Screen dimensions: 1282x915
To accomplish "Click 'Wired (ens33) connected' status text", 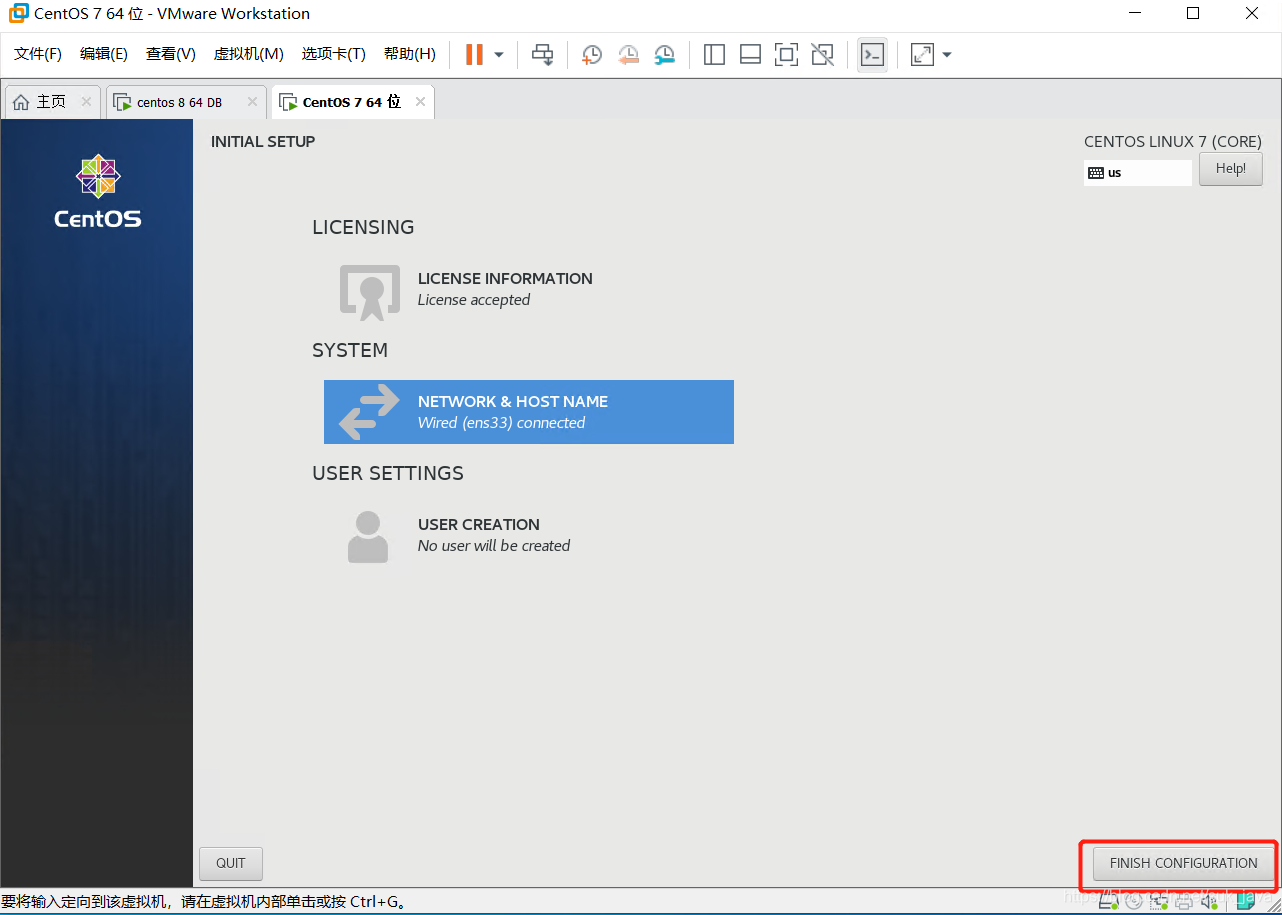I will point(501,423).
